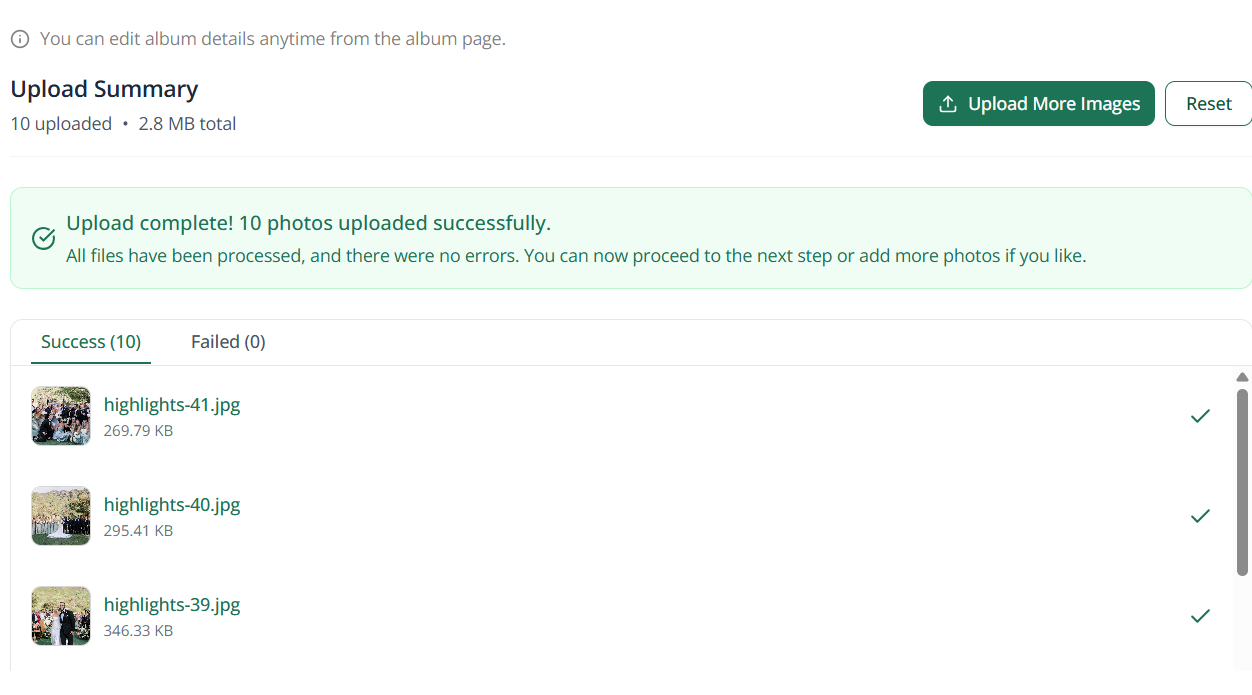
Task: Switch to the Failed (0) tab
Action: [228, 342]
